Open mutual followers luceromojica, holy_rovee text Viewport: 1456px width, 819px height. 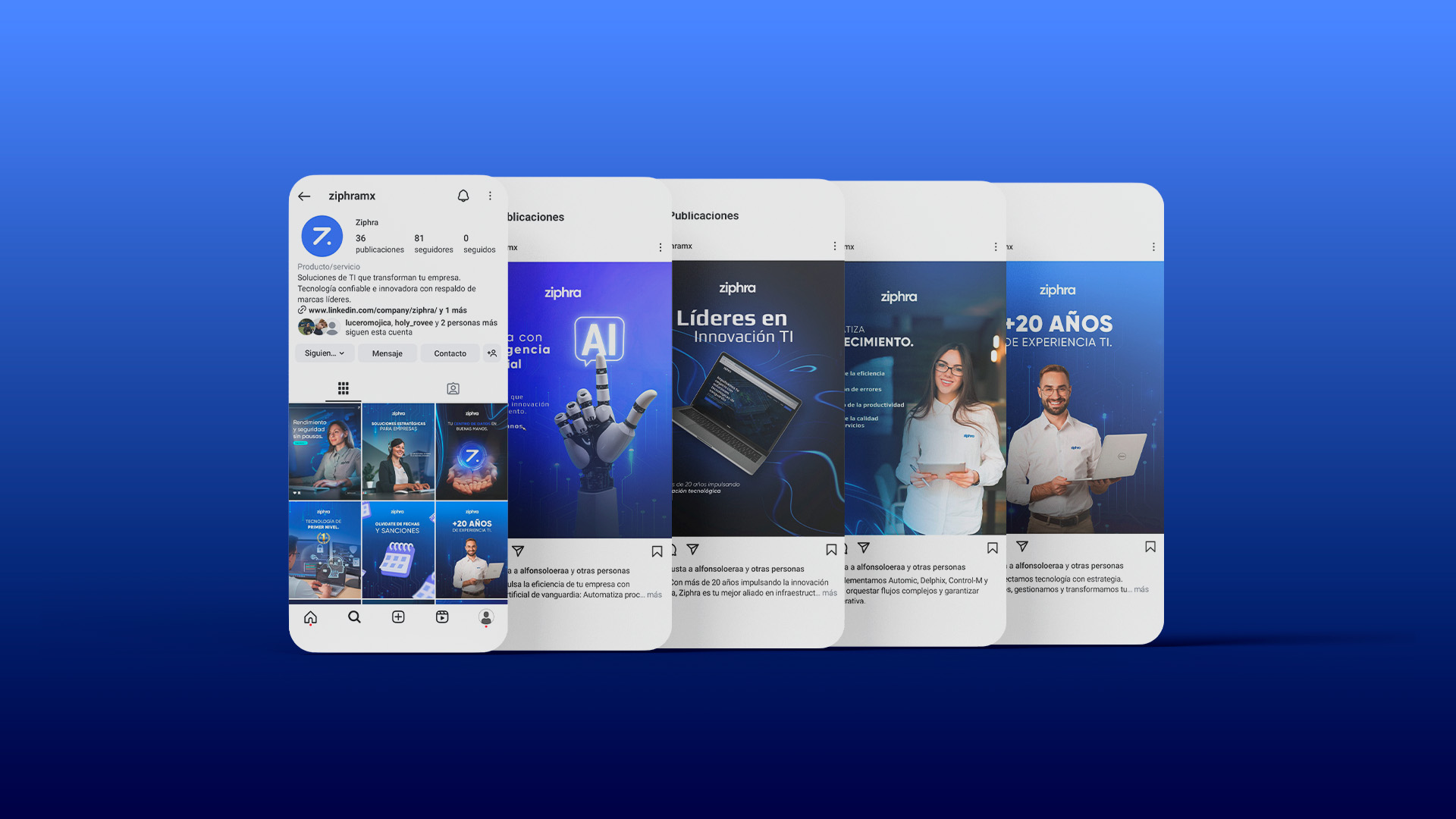pyautogui.click(x=421, y=327)
